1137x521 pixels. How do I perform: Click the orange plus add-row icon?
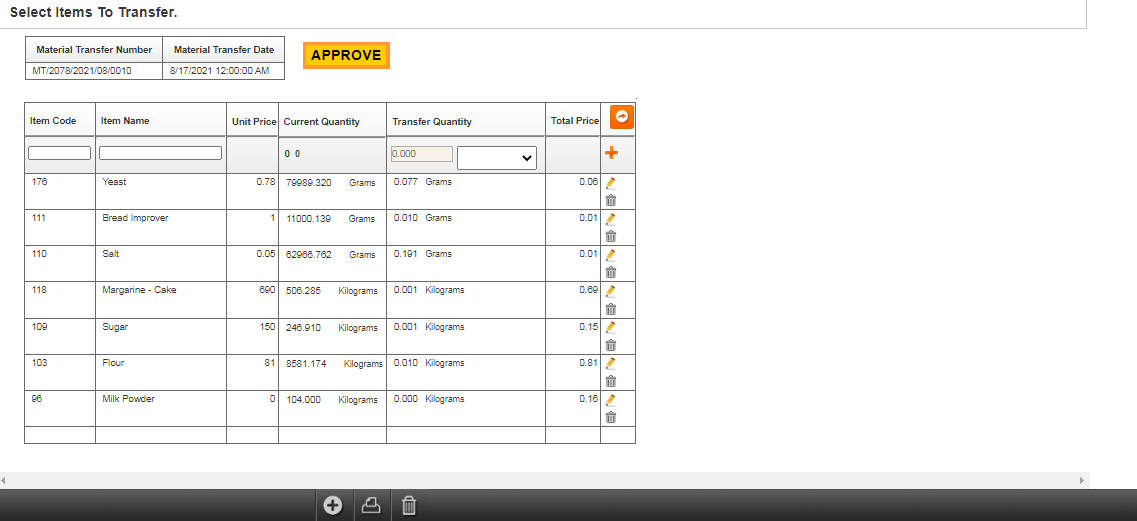coord(611,153)
